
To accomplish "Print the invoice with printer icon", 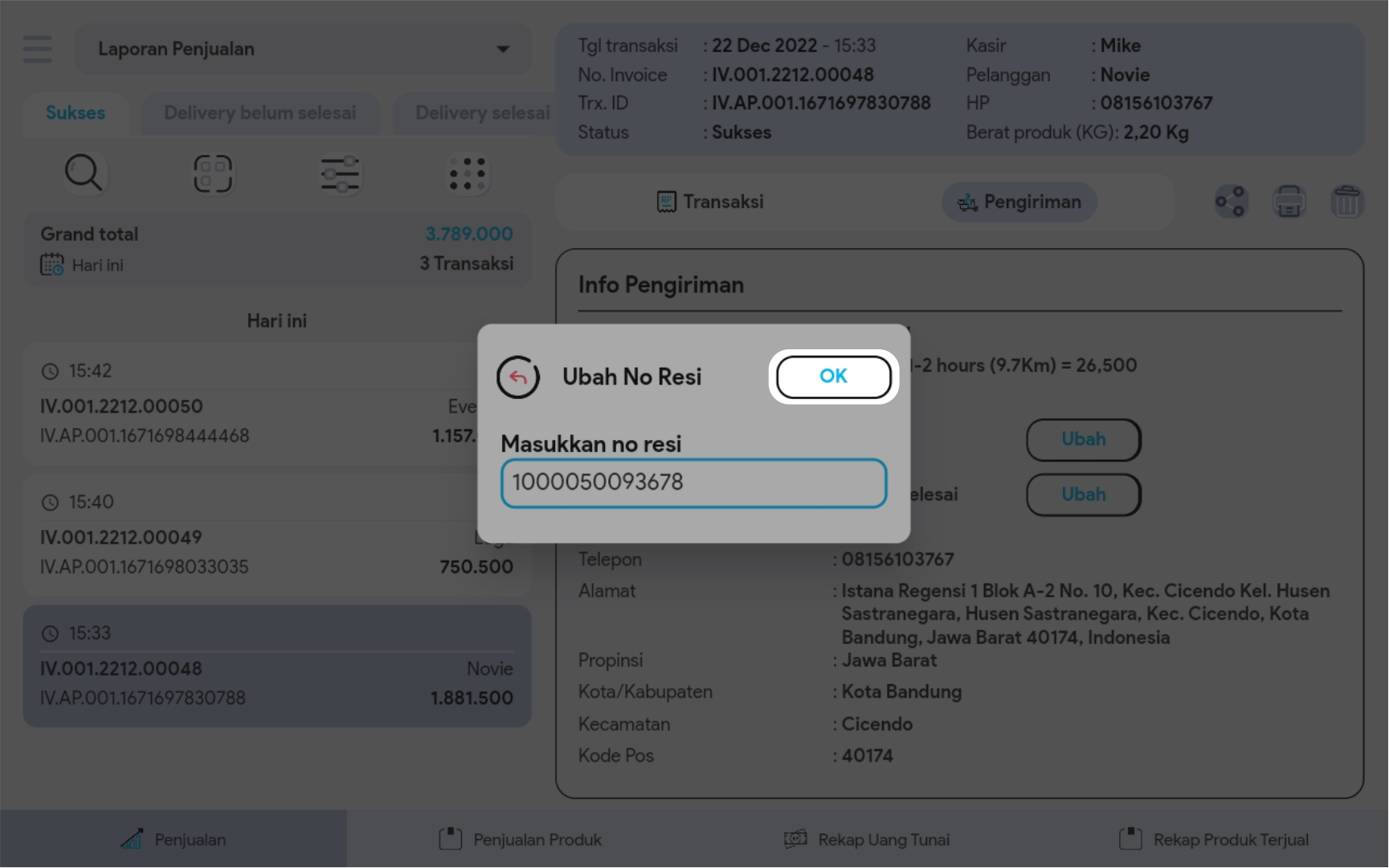I will [1289, 202].
